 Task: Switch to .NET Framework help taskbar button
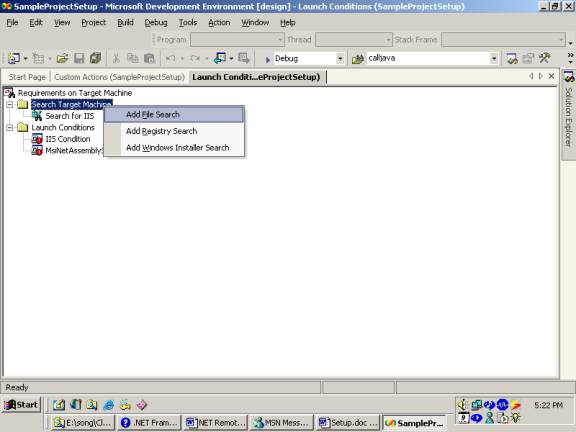(150, 423)
